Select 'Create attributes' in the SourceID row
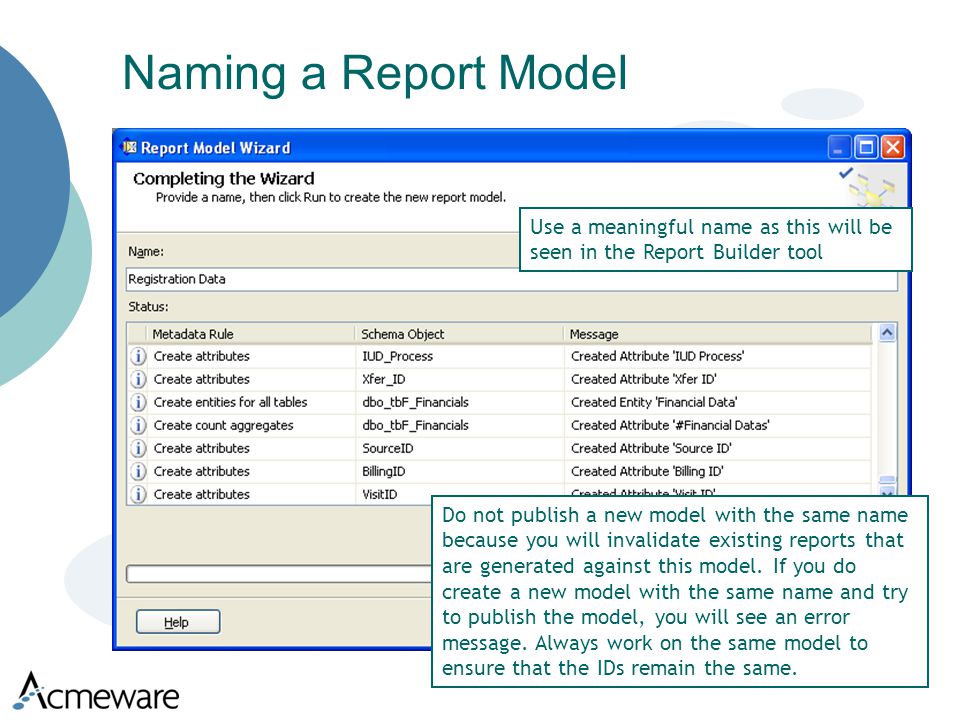 (201, 449)
